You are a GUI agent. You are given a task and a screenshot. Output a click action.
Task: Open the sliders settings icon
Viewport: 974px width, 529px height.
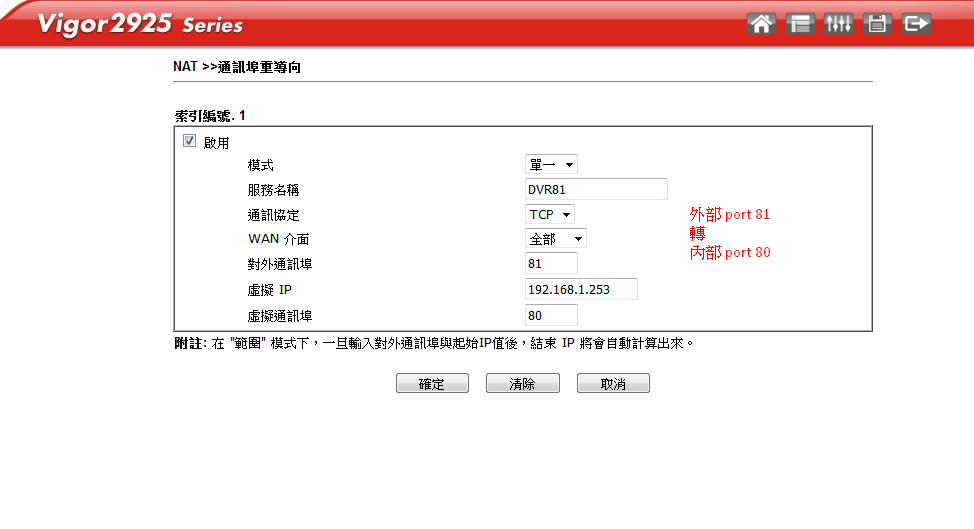point(838,24)
